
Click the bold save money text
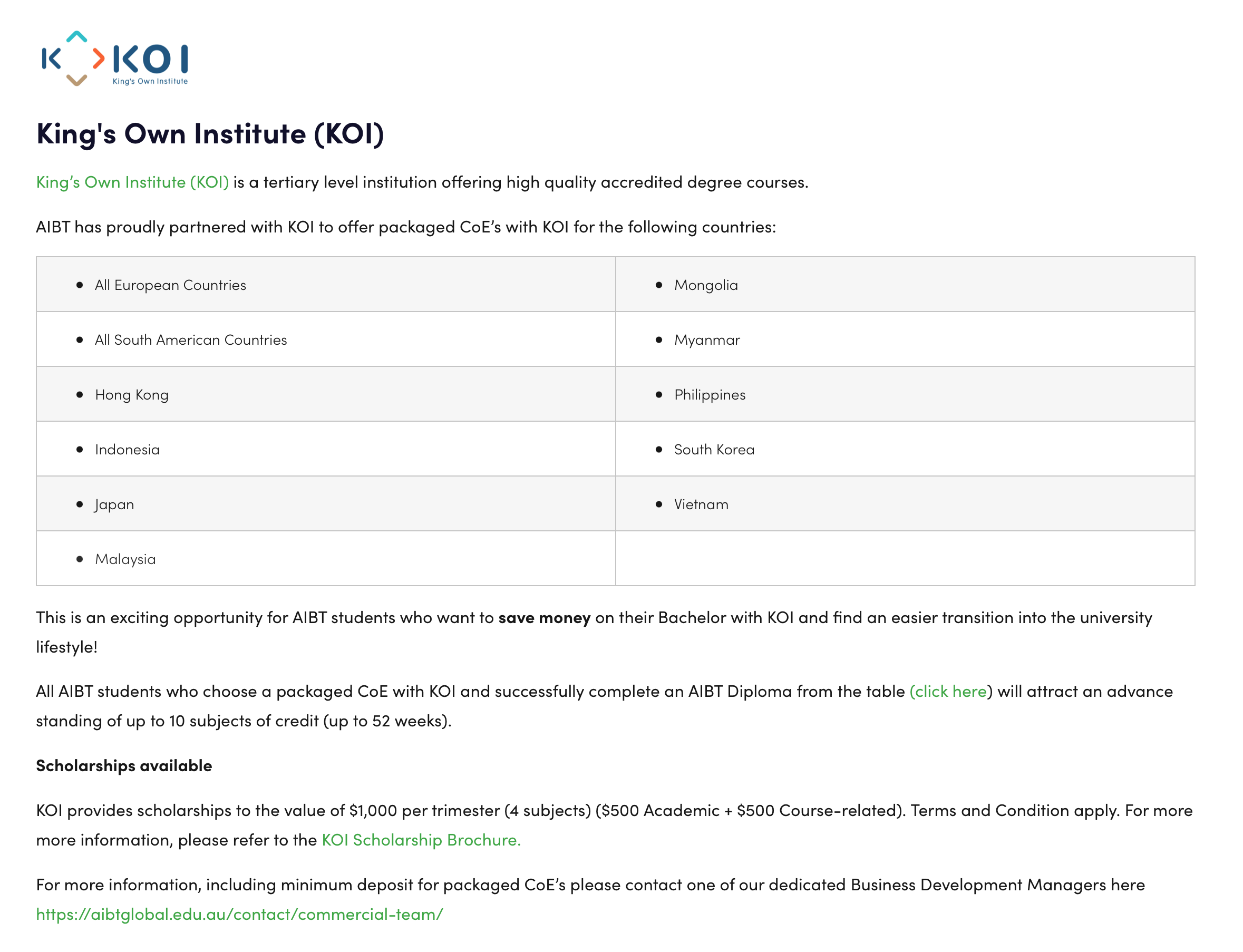point(545,618)
